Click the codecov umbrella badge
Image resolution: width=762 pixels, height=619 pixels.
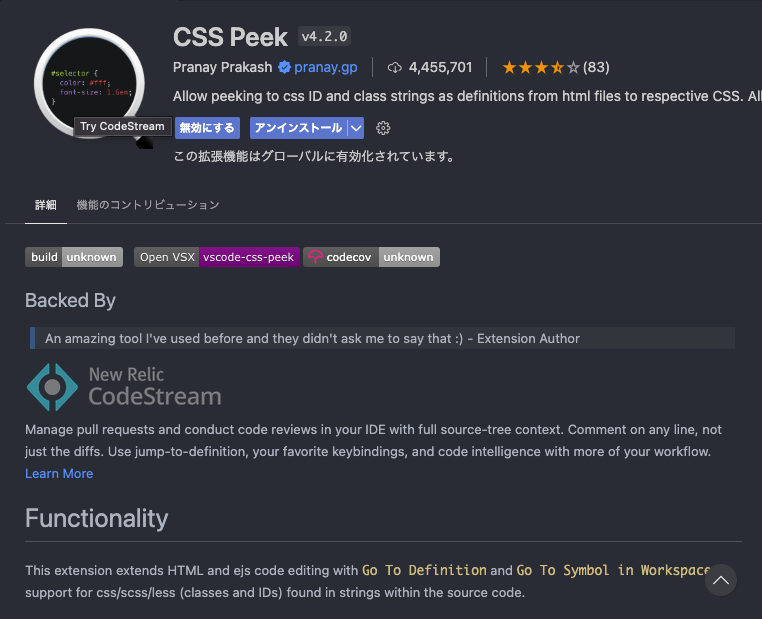(x=371, y=257)
